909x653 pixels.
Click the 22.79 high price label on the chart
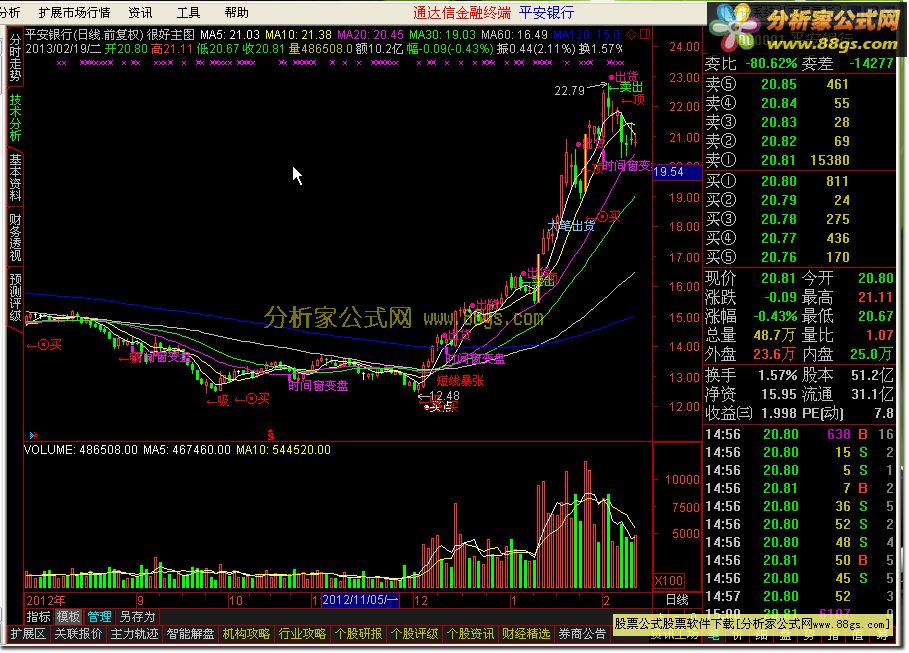[569, 90]
